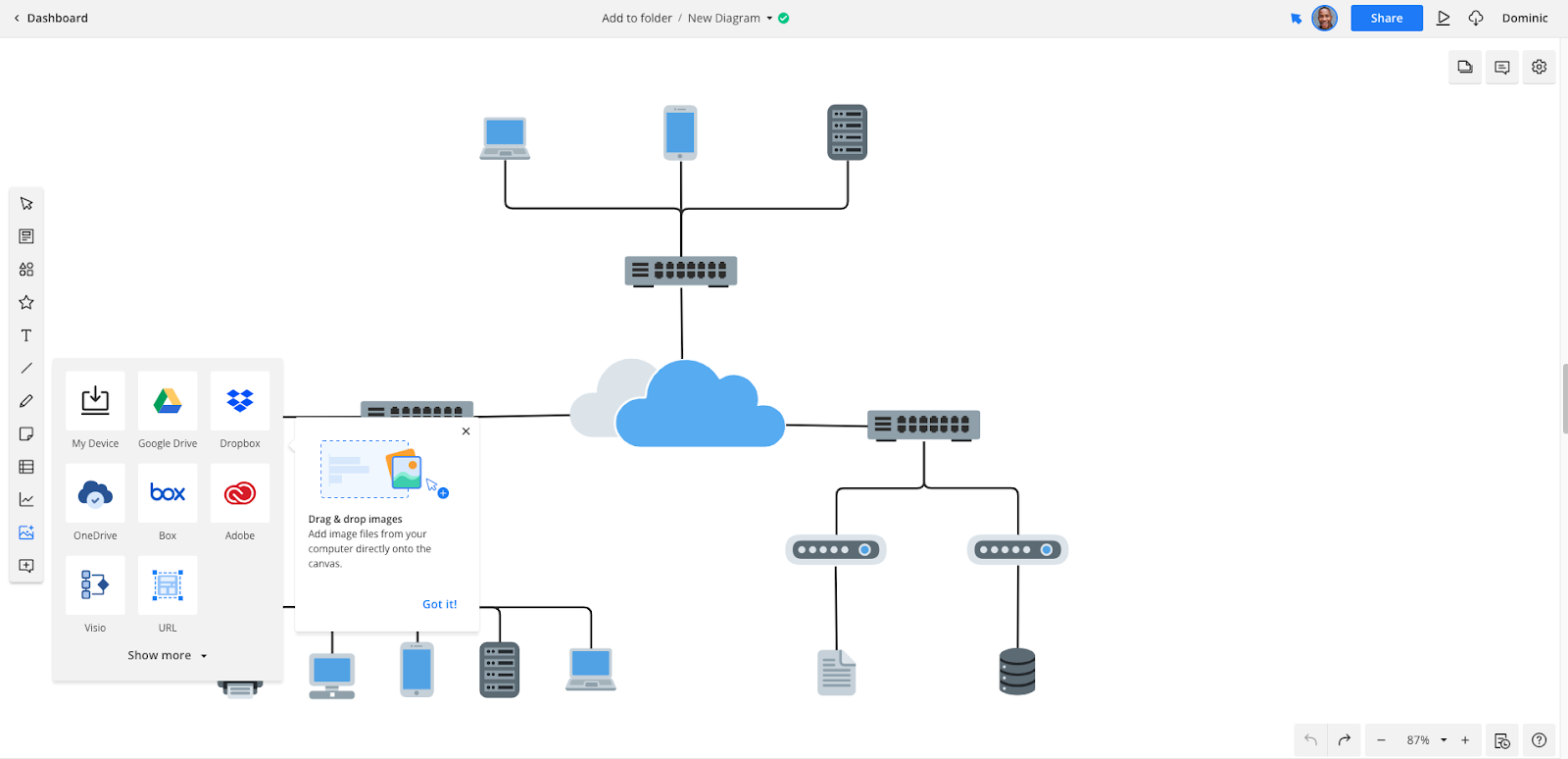Open the comments panel icon

1501,68
